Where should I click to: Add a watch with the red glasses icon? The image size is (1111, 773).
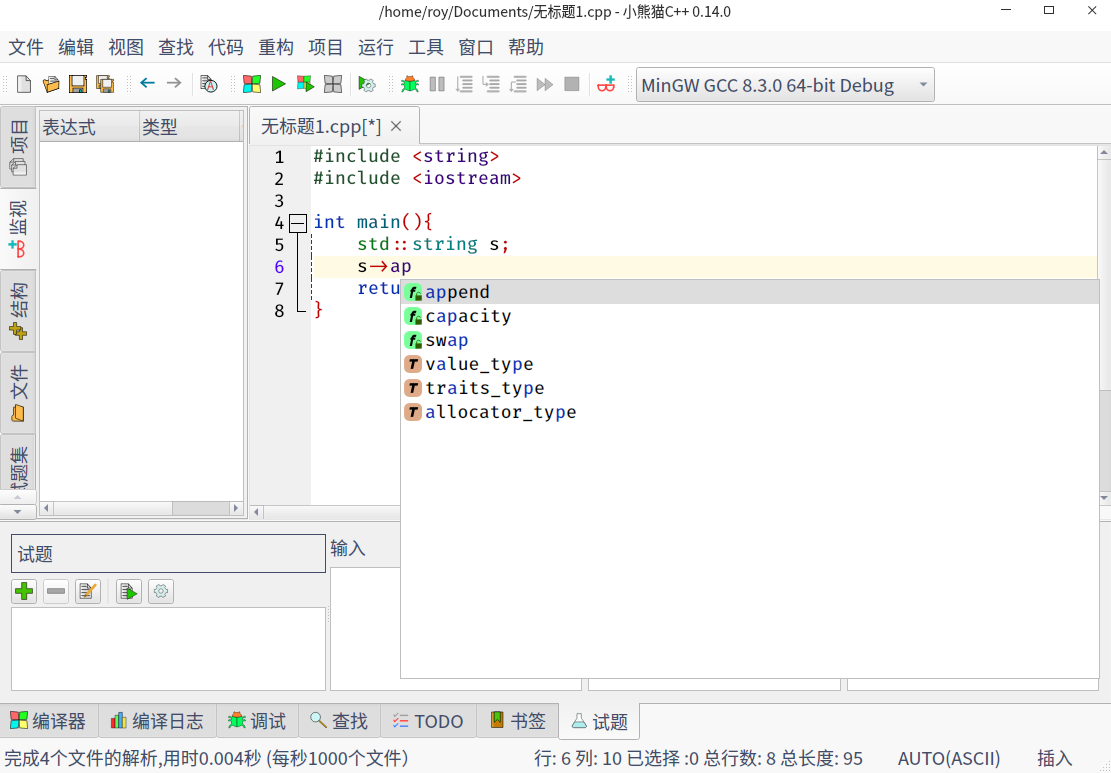click(x=606, y=84)
